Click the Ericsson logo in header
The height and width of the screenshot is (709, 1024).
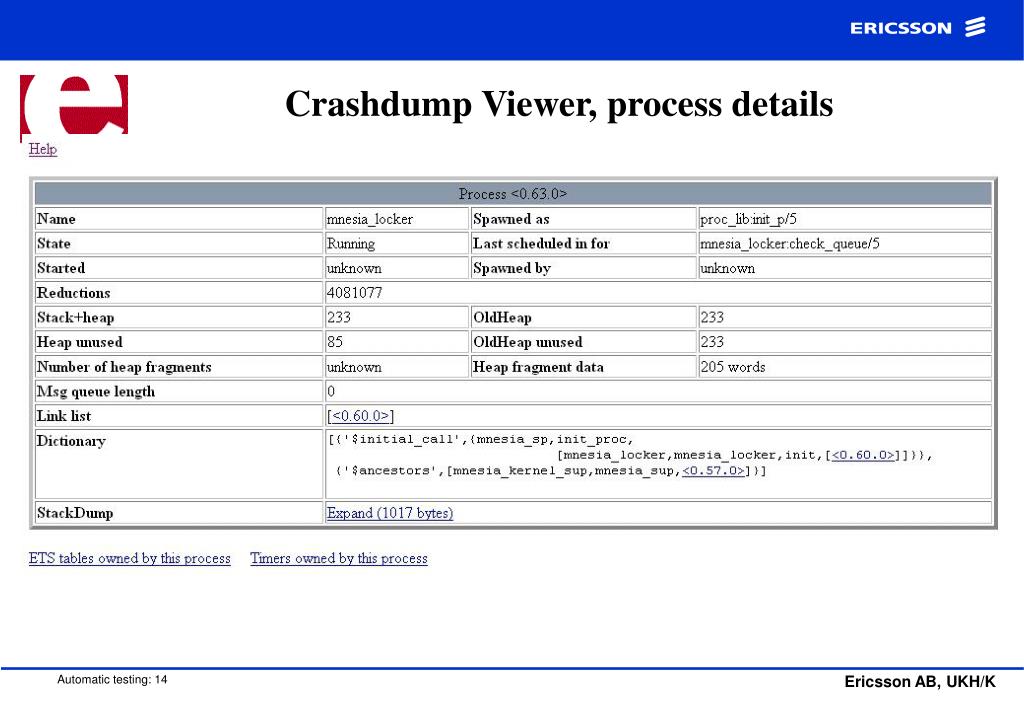918,27
